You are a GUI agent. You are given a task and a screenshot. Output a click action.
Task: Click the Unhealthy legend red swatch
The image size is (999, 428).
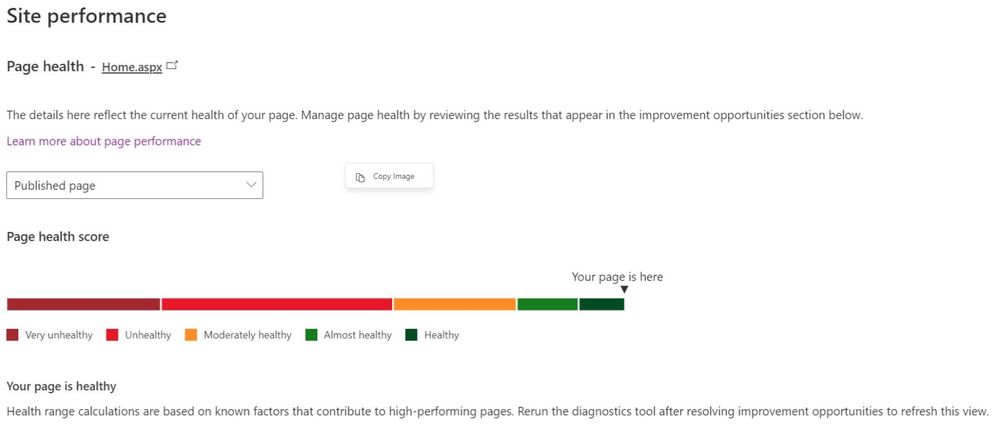click(112, 335)
